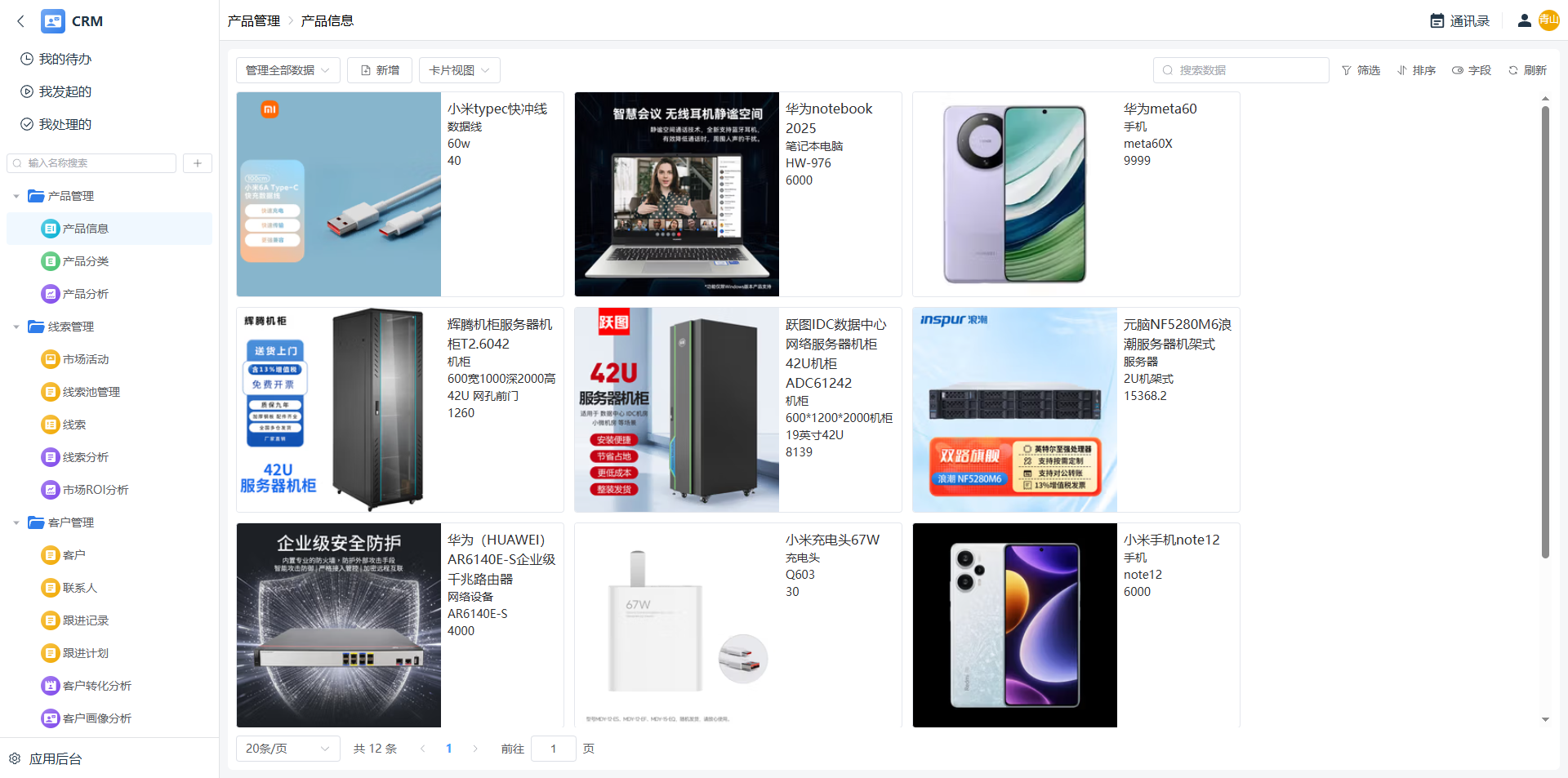Viewport: 1568px width, 778px height.
Task: Click the 排序 sort button
Action: click(1416, 70)
